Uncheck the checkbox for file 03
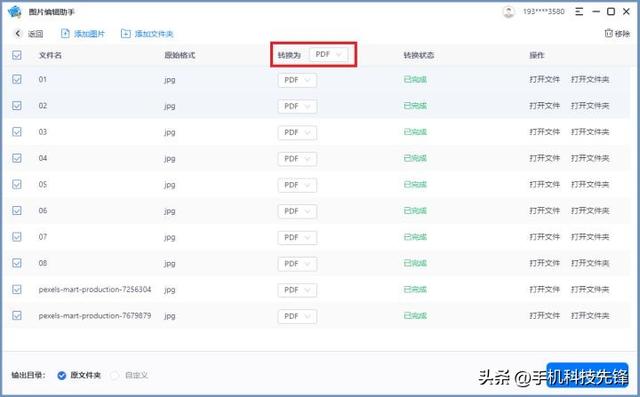The height and width of the screenshot is (397, 640). tap(17, 132)
